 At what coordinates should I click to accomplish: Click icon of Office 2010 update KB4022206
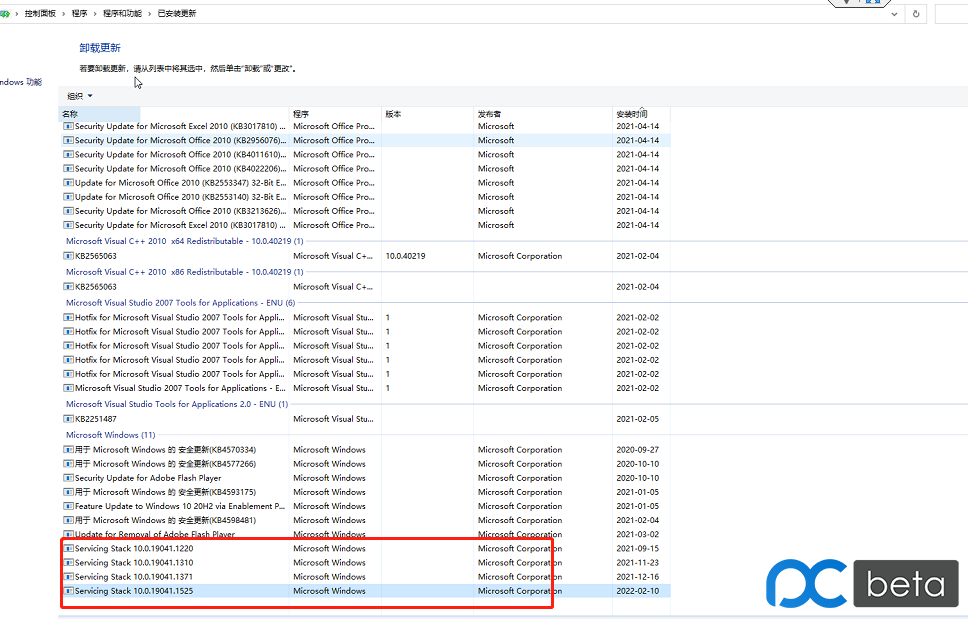coord(69,169)
